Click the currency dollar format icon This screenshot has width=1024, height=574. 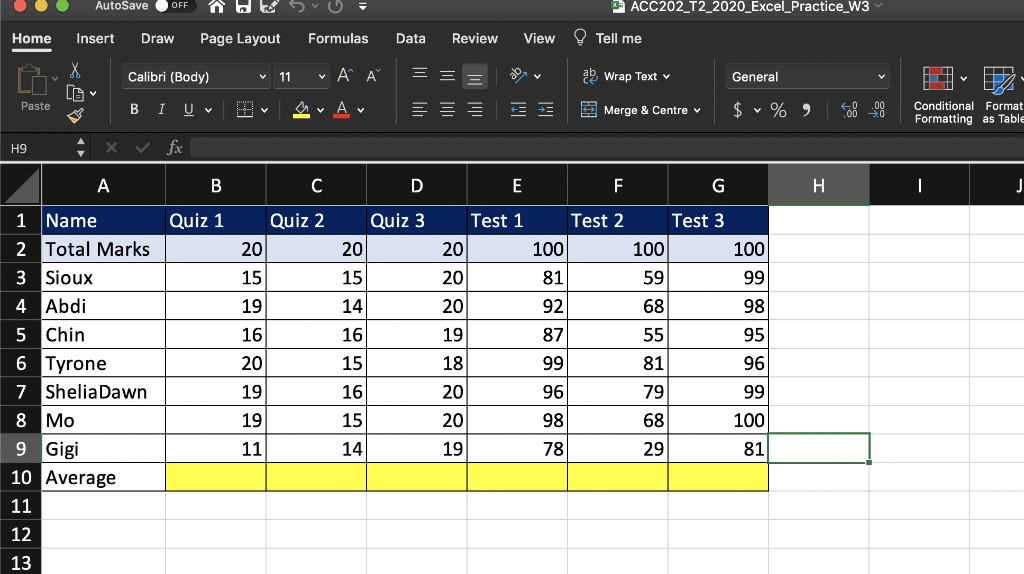point(738,110)
